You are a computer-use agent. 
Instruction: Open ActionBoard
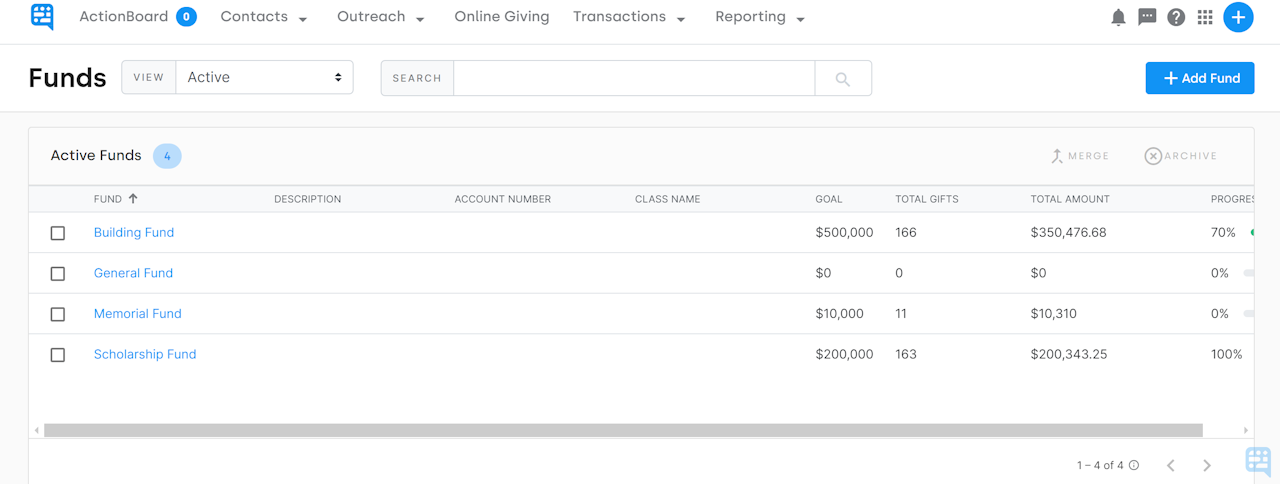click(124, 17)
